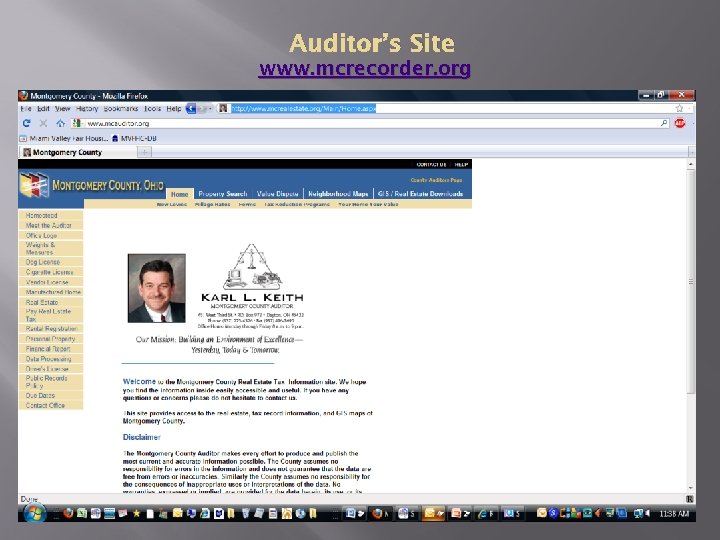Open the new tab plus button
720x540 pixels.
click(x=144, y=152)
